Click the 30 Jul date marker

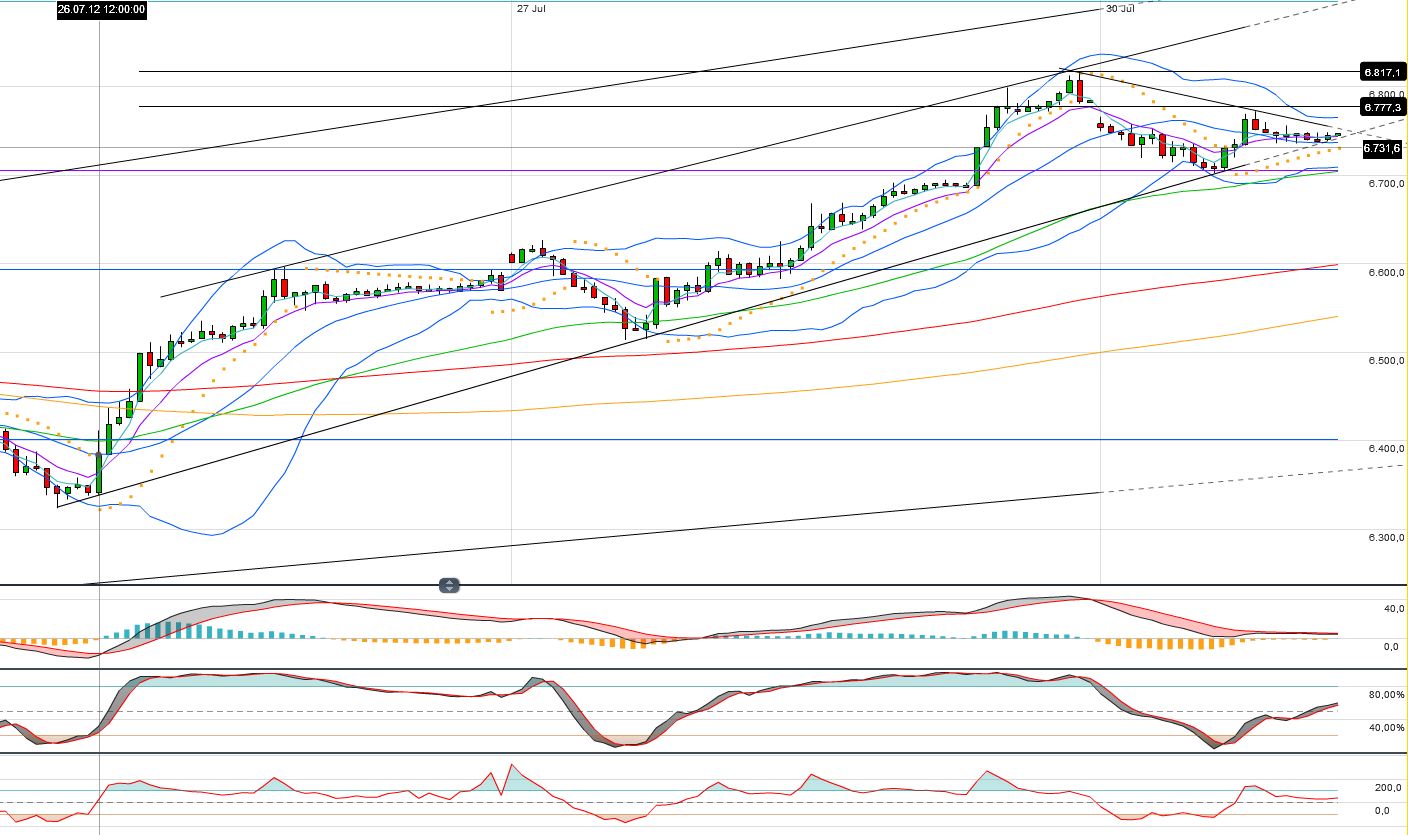[x=1119, y=9]
